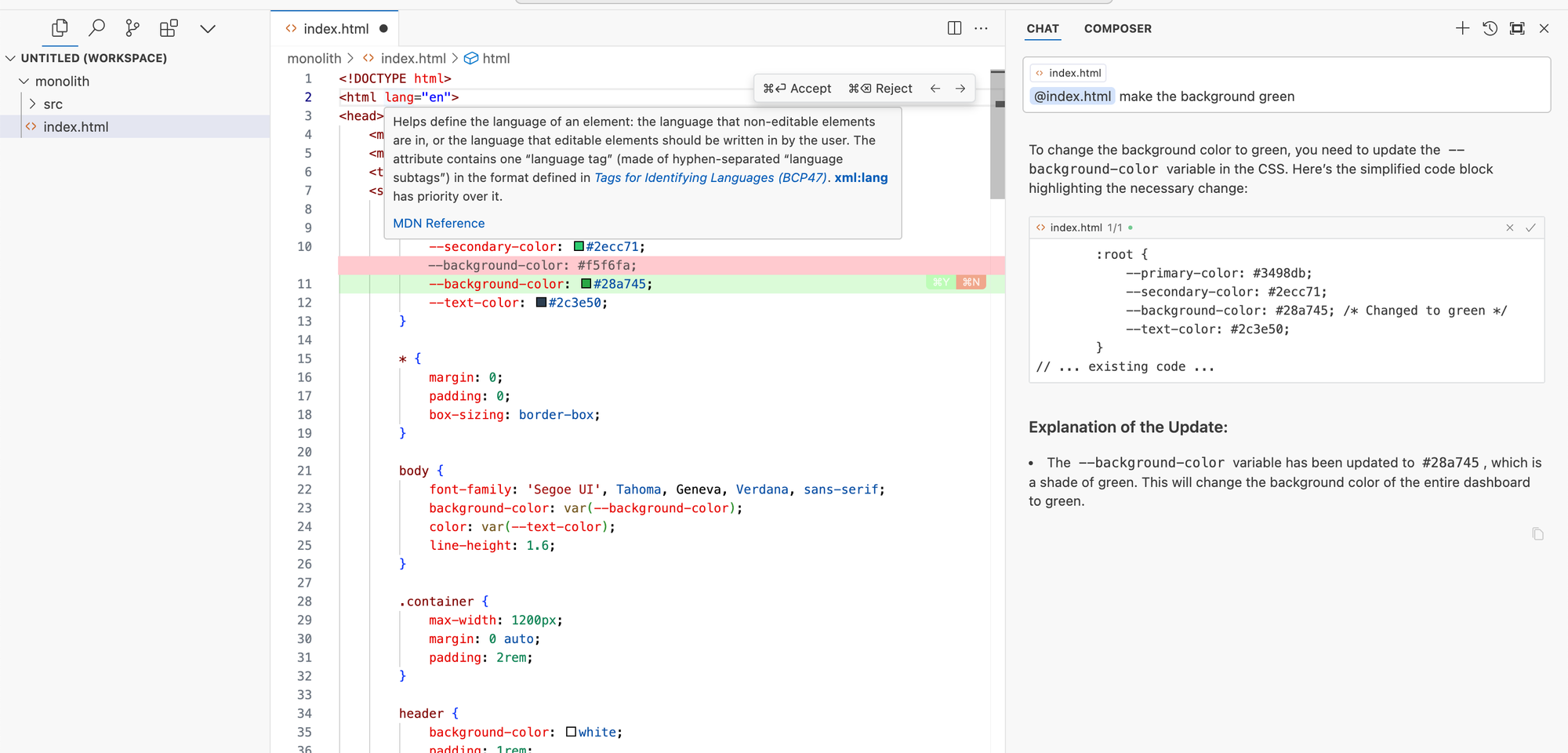
Task: Split the editor into two columns
Action: 953,27
